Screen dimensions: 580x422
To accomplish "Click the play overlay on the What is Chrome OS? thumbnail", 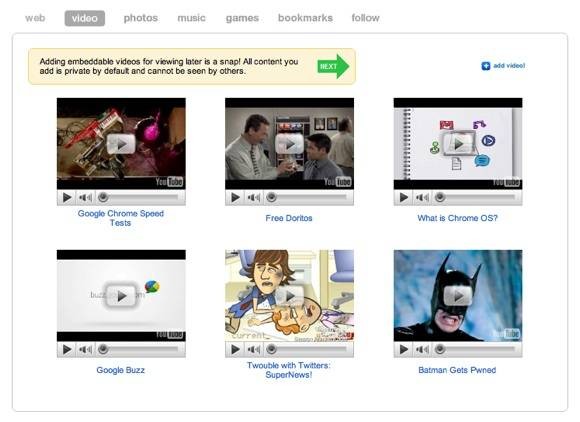I will point(458,144).
